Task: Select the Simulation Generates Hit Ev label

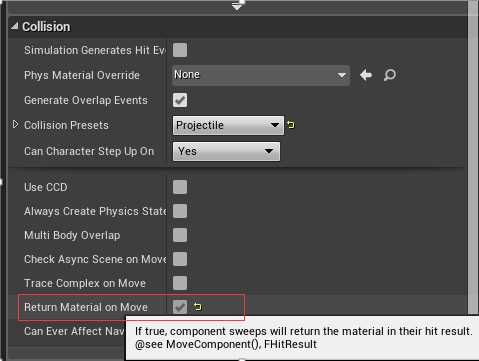Action: click(x=95, y=50)
